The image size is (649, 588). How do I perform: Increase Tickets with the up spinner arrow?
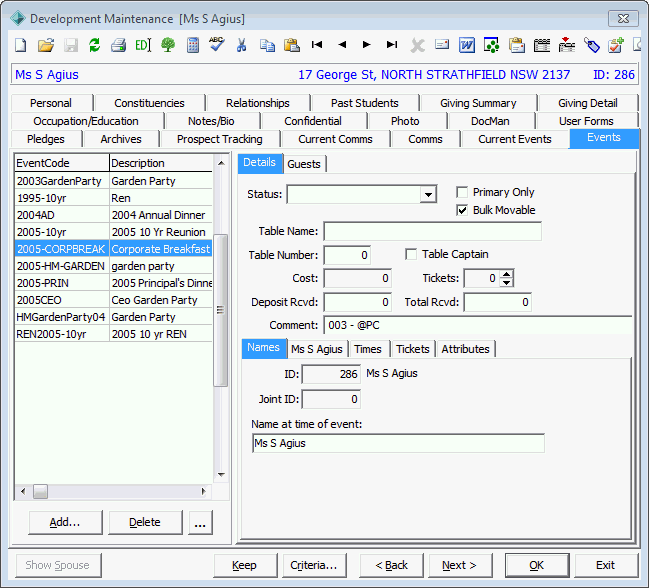coord(506,274)
